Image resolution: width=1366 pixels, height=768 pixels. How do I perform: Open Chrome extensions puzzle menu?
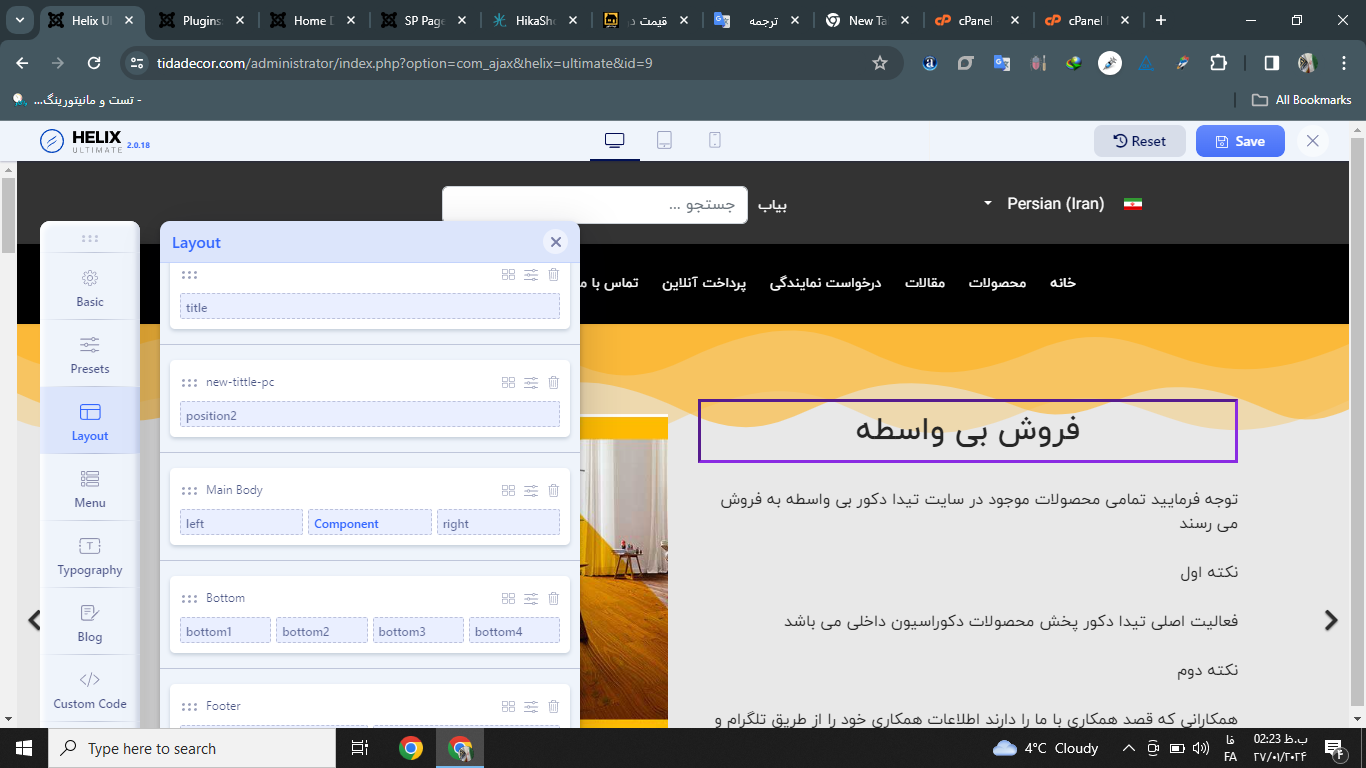coord(1218,63)
